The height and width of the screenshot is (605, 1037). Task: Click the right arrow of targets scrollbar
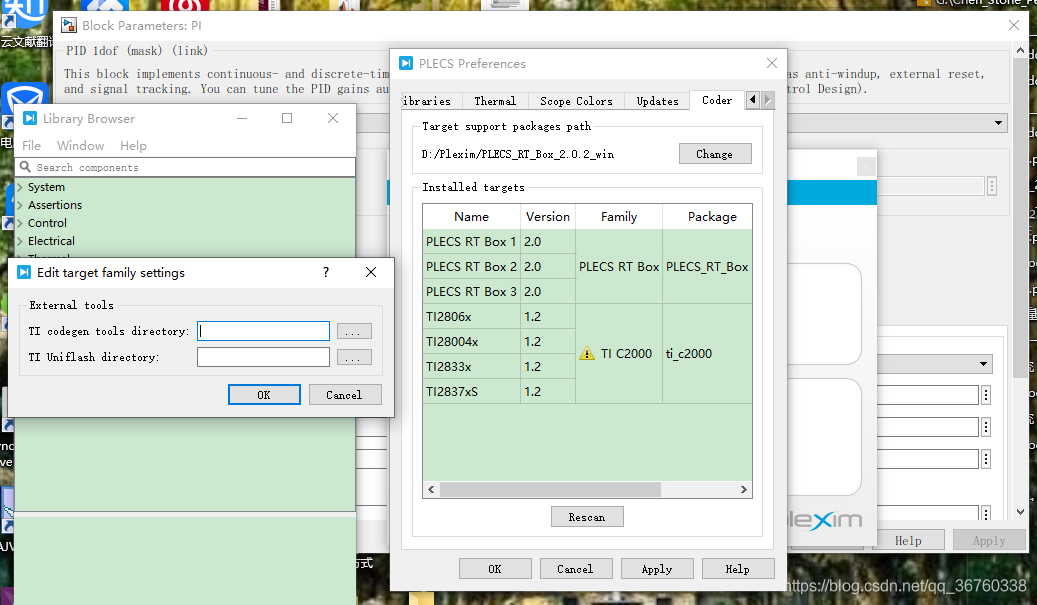click(743, 489)
